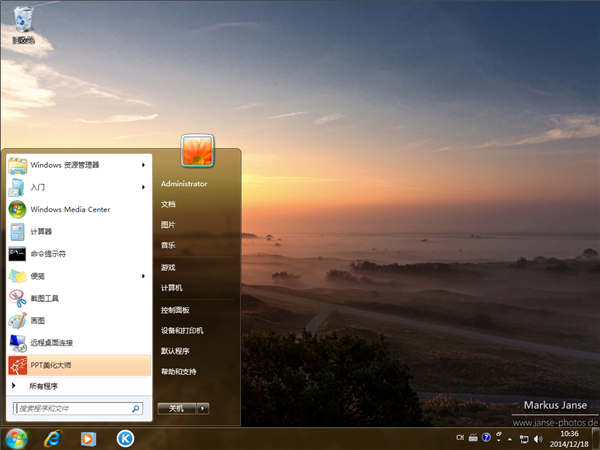Open Paint (画图) from Start menu

(38, 320)
